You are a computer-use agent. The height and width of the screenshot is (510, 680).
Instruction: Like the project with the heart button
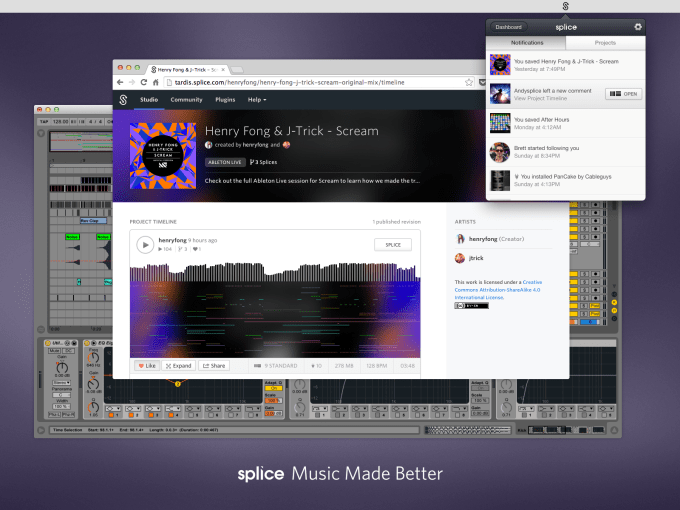point(146,366)
